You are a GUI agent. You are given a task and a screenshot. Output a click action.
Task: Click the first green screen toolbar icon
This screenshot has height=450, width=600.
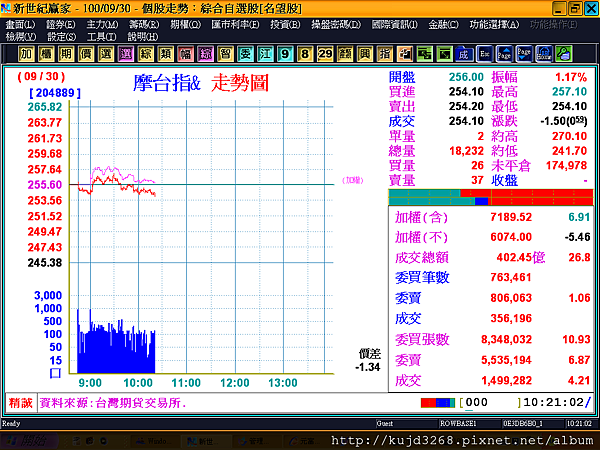[424, 54]
